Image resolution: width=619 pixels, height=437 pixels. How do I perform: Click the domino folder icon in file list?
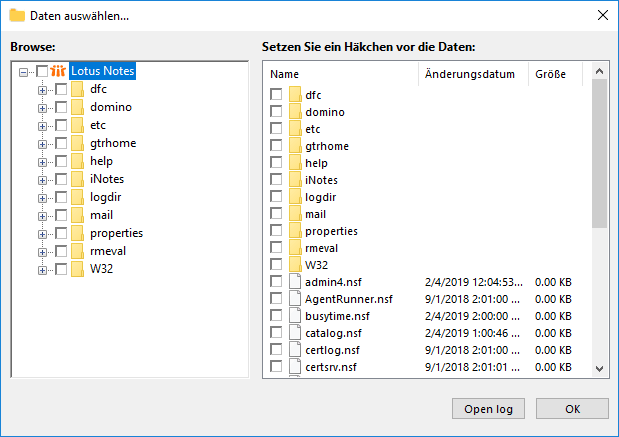pos(295,112)
